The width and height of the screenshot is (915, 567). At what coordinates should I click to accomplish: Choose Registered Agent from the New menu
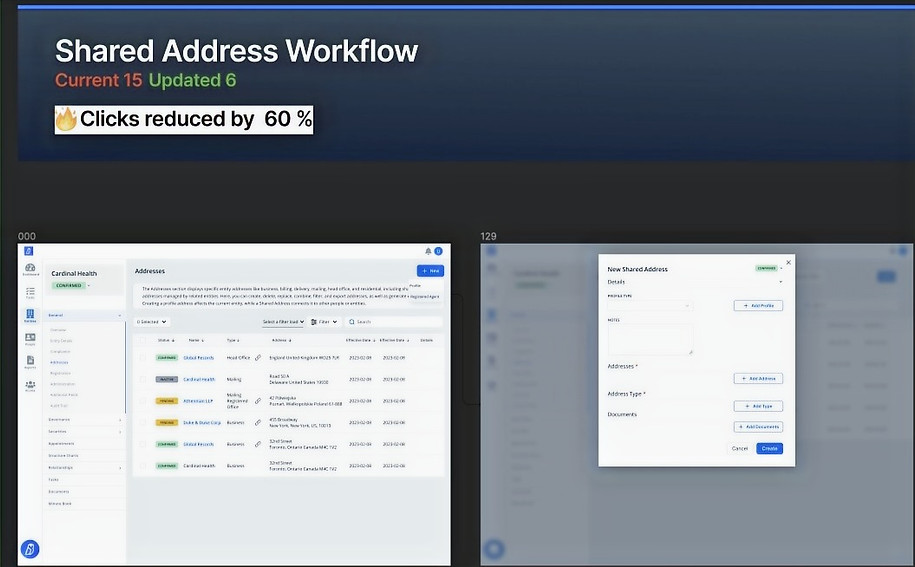click(x=424, y=296)
